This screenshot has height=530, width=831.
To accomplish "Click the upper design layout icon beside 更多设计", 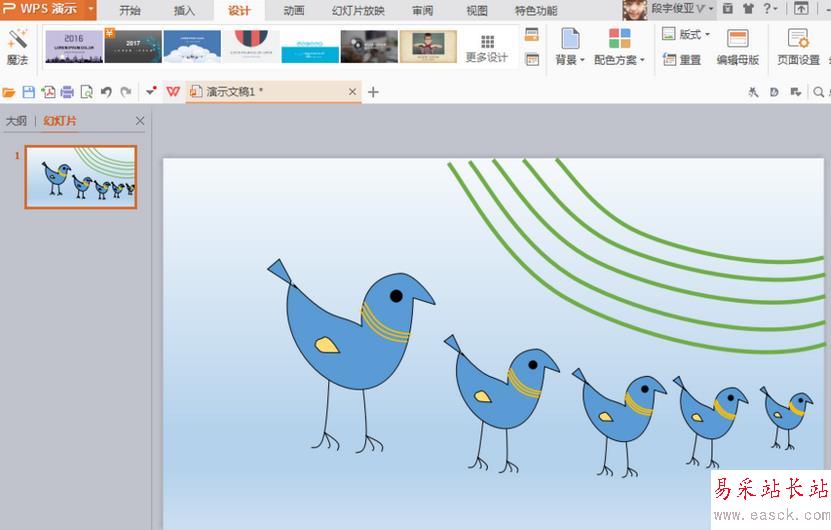I will coord(532,35).
